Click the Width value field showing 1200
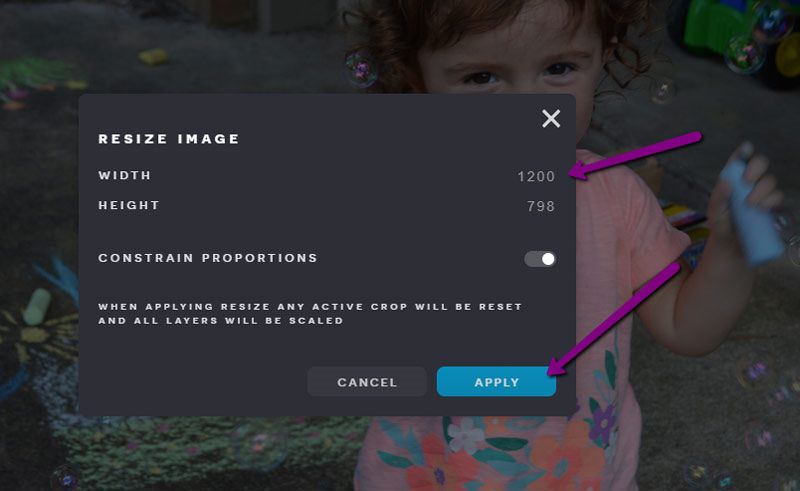Viewport: 800px width, 491px height. [535, 176]
